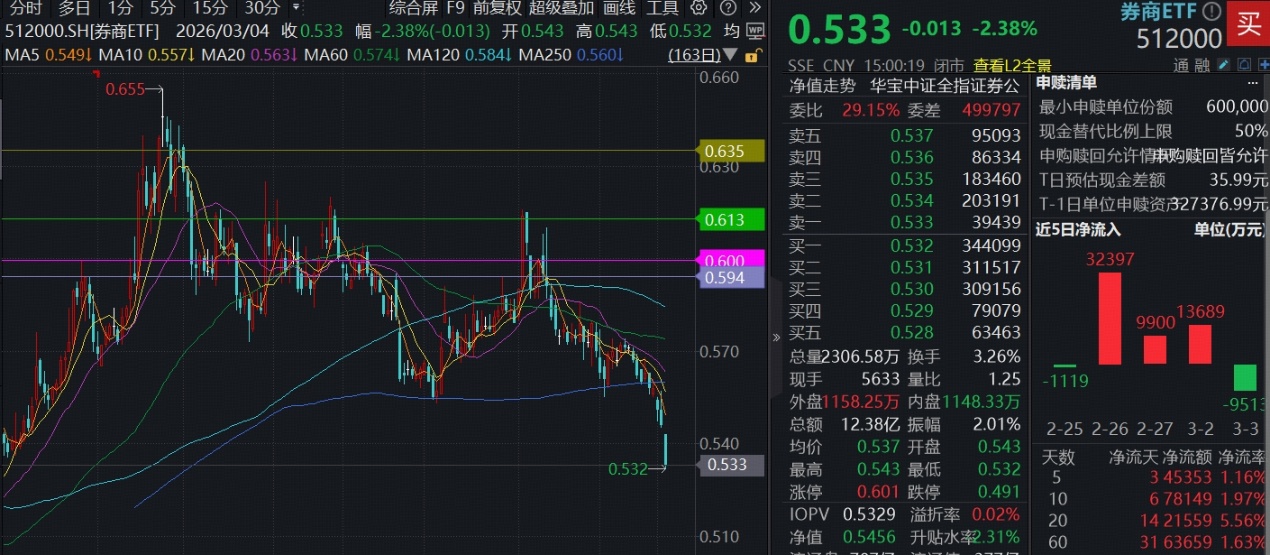Image resolution: width=1270 pixels, height=555 pixels.
Task: Expand more toolbar items double-chevron
Action: click(756, 8)
